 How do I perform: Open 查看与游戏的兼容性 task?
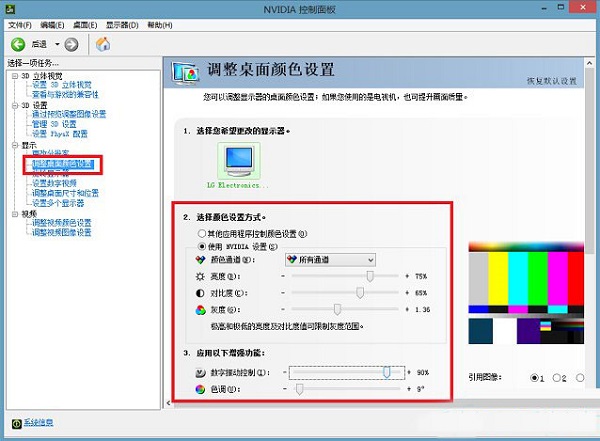pyautogui.click(x=65, y=95)
